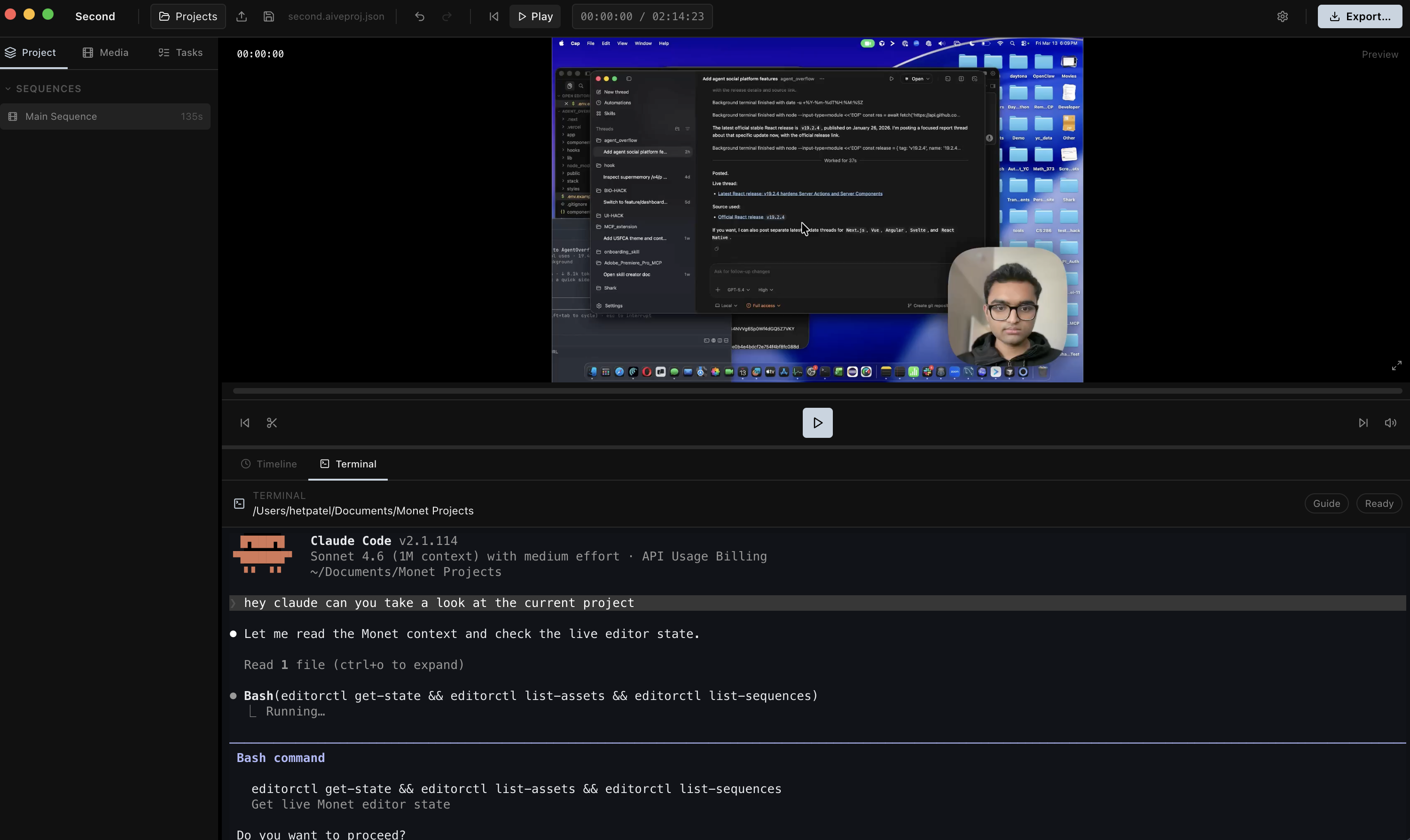Open the Media panel
The height and width of the screenshot is (840, 1410).
[105, 52]
